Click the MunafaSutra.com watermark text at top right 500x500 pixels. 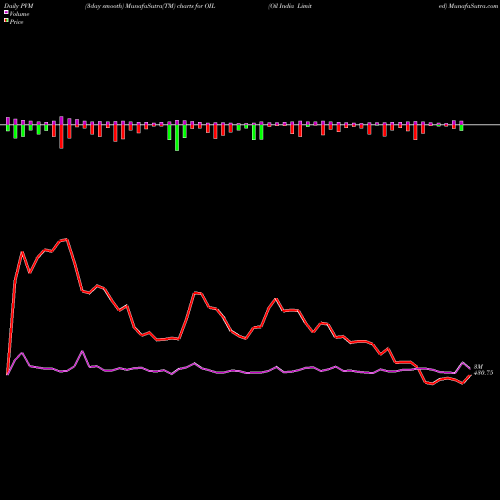(x=473, y=6)
